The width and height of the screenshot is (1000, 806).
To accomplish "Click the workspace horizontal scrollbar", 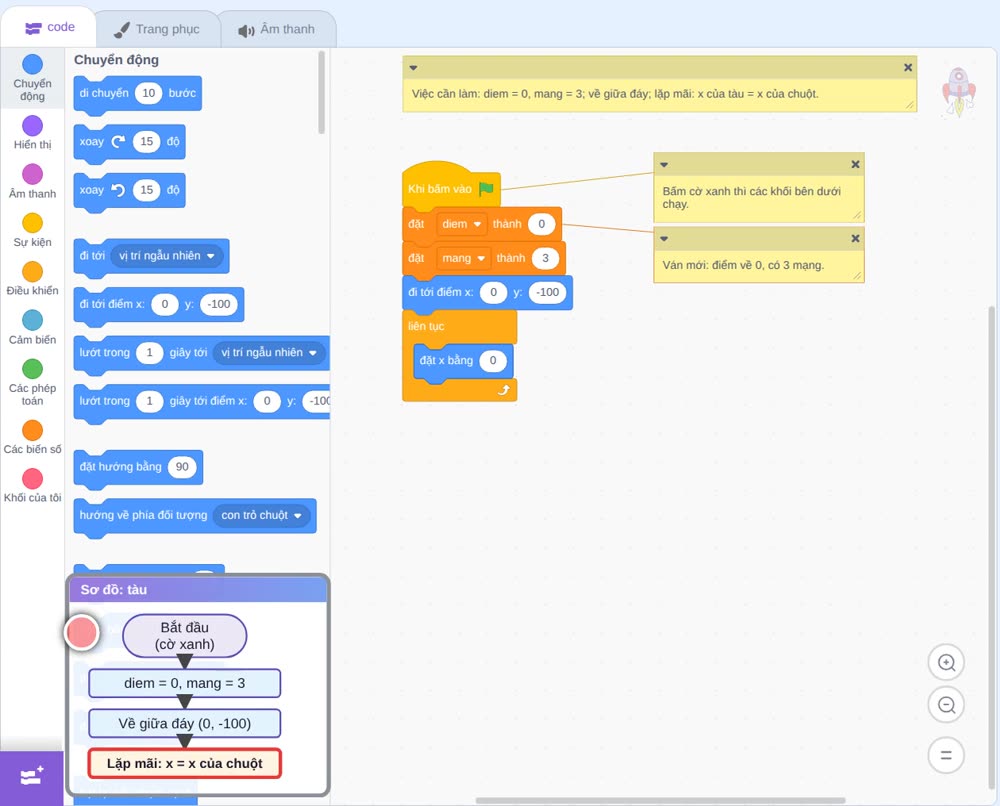I will click(x=661, y=800).
